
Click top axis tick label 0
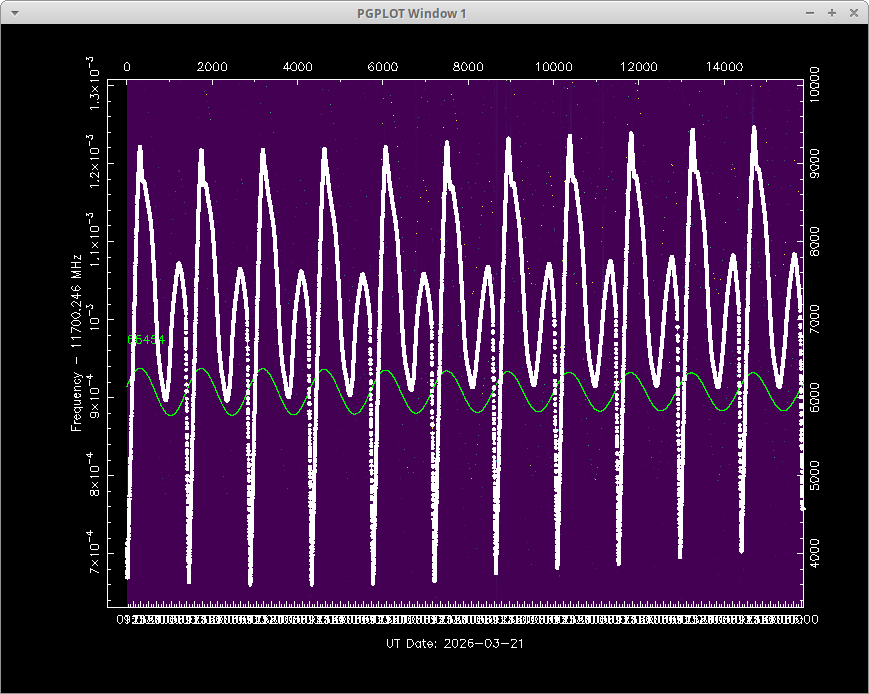click(127, 67)
